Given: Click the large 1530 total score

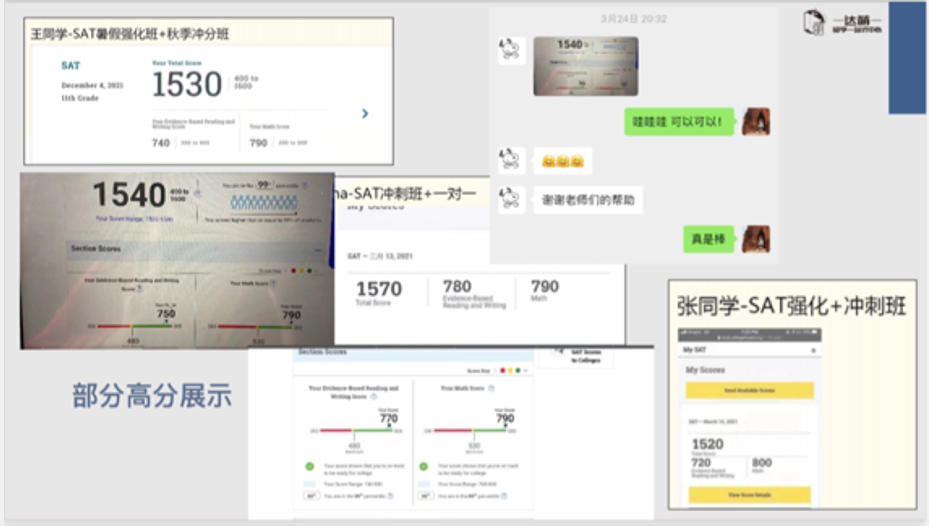Looking at the screenshot, I should click(x=187, y=84).
